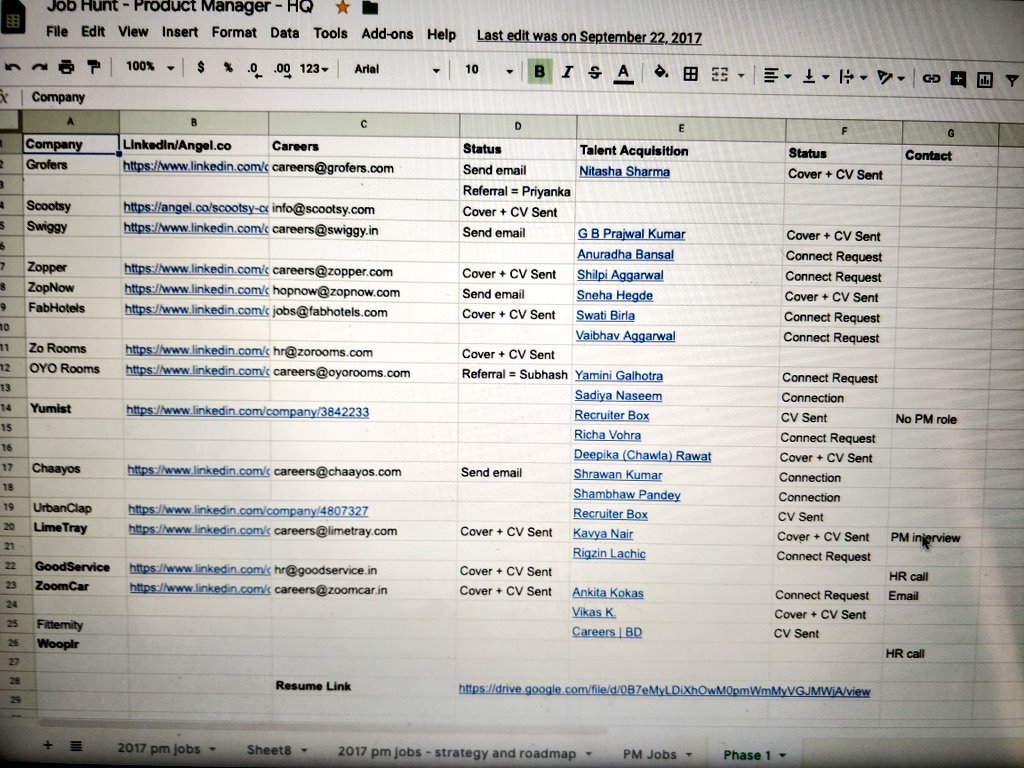Open the Yumist LinkedIn company link
Screen dimensions: 1024x768
click(248, 412)
